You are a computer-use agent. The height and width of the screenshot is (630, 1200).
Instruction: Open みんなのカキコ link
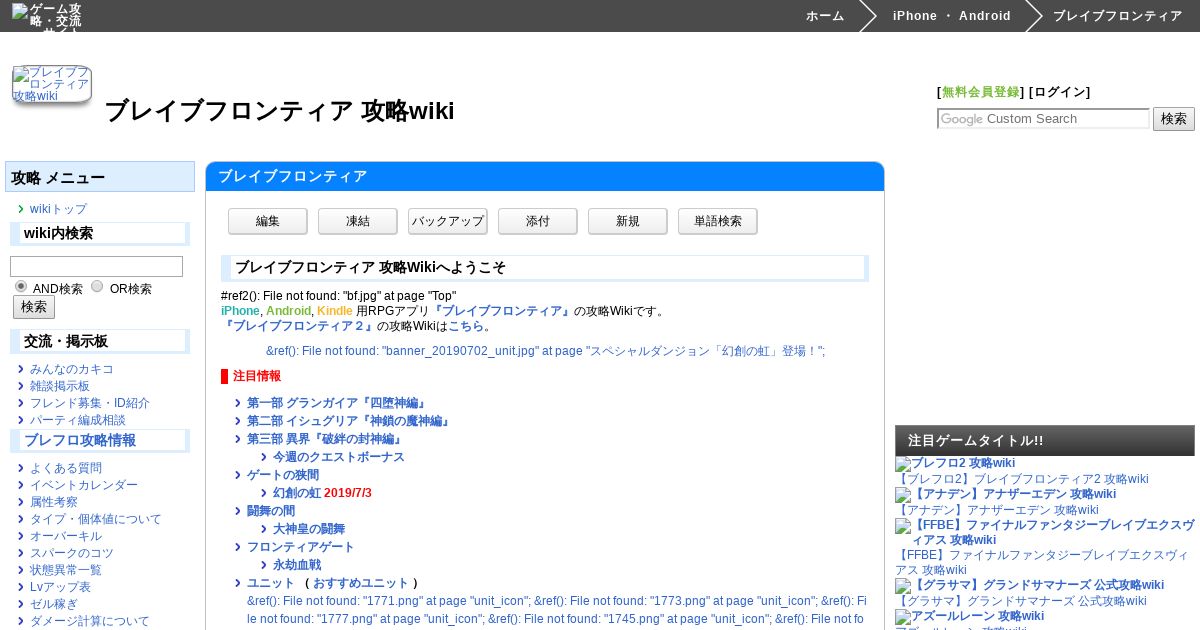[x=71, y=369]
